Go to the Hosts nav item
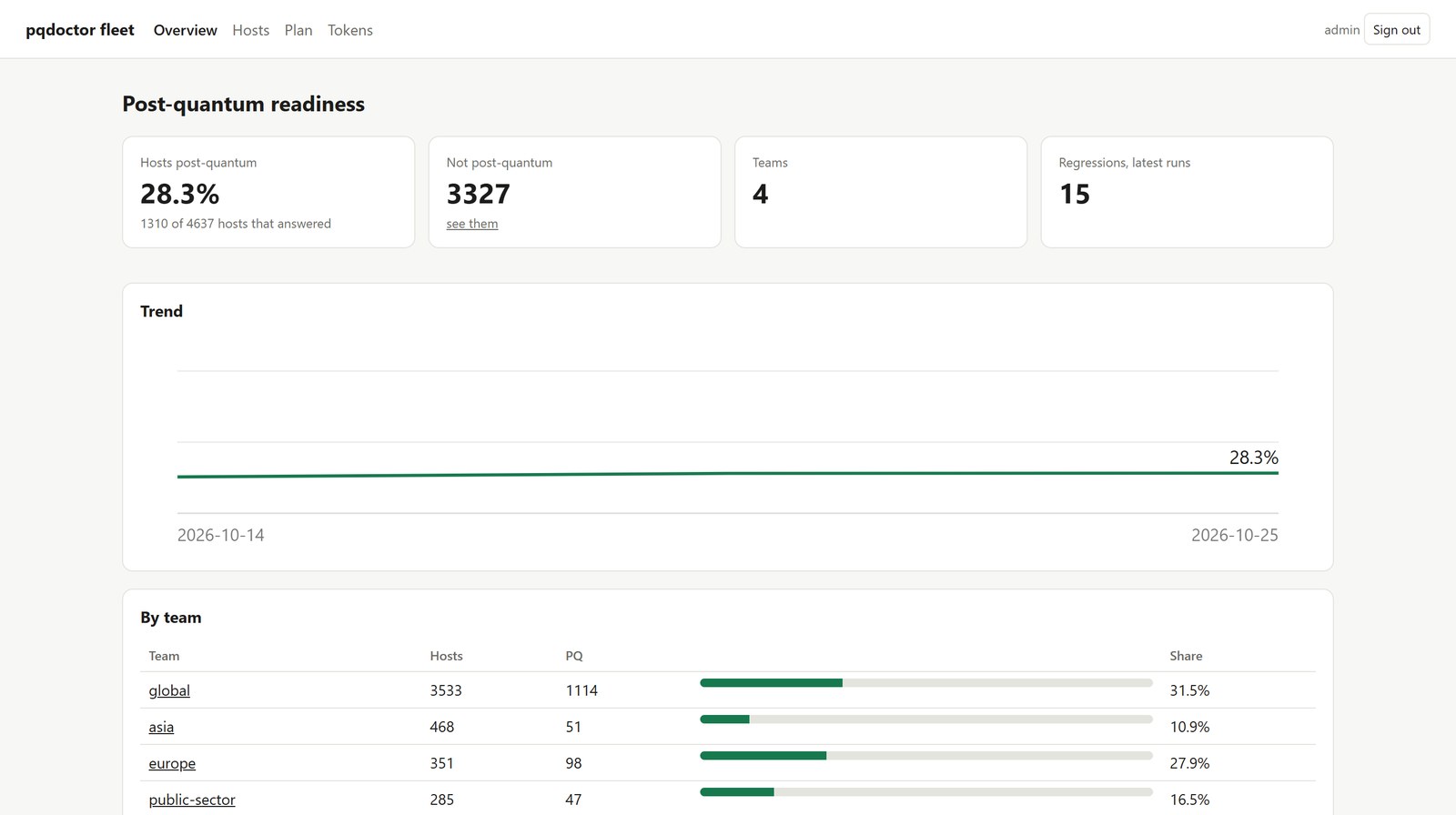 pos(250,30)
